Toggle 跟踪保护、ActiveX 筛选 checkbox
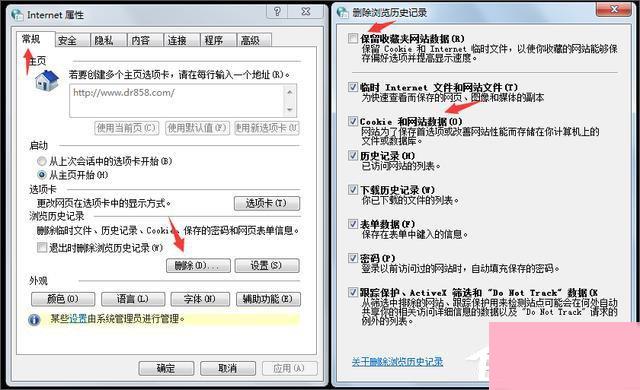 point(353,292)
